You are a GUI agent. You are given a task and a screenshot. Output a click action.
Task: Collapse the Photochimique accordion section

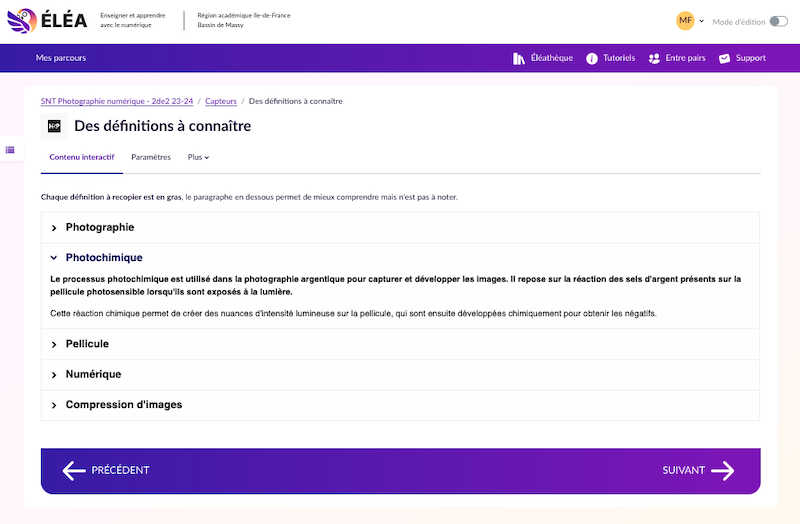click(x=104, y=257)
